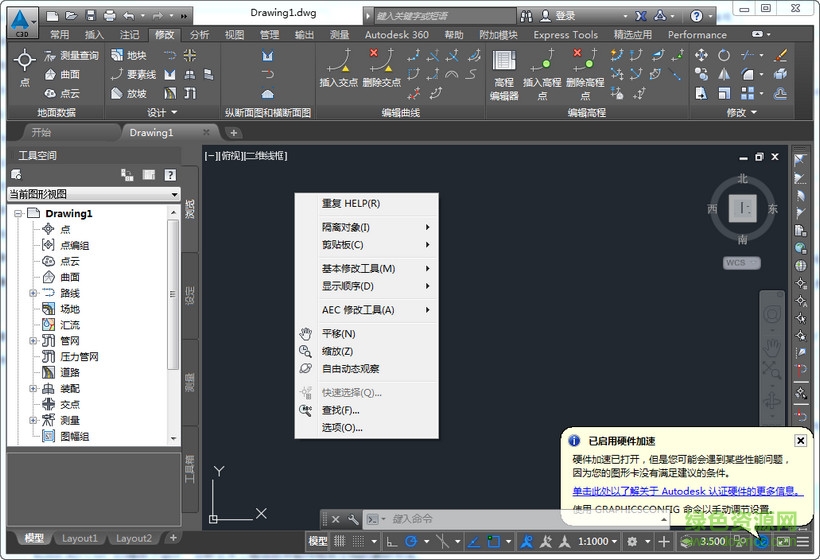
Task: Switch to the 分析 ribbon tab
Action: pos(199,34)
